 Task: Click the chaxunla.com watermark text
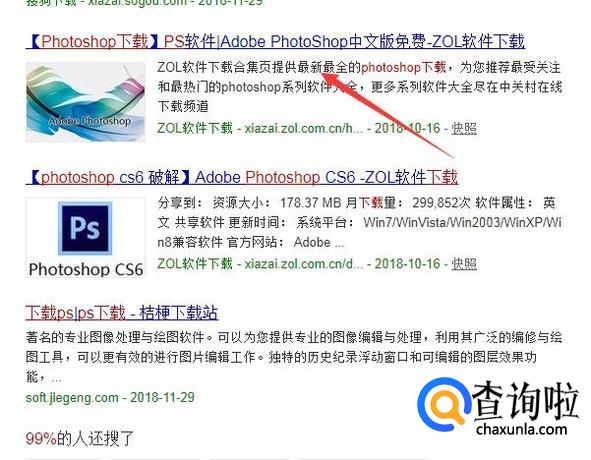pyautogui.click(x=521, y=429)
